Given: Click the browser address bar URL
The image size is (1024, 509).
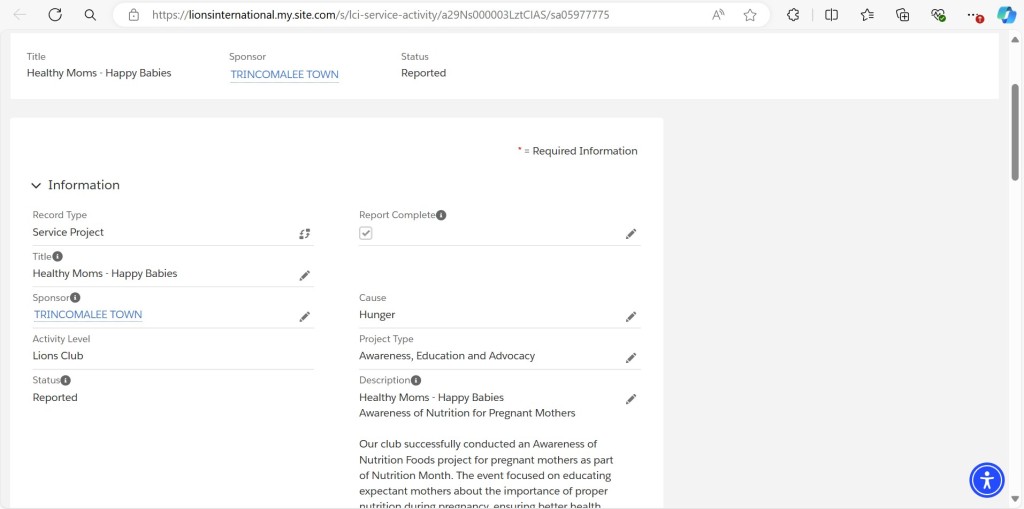Looking at the screenshot, I should (380, 15).
